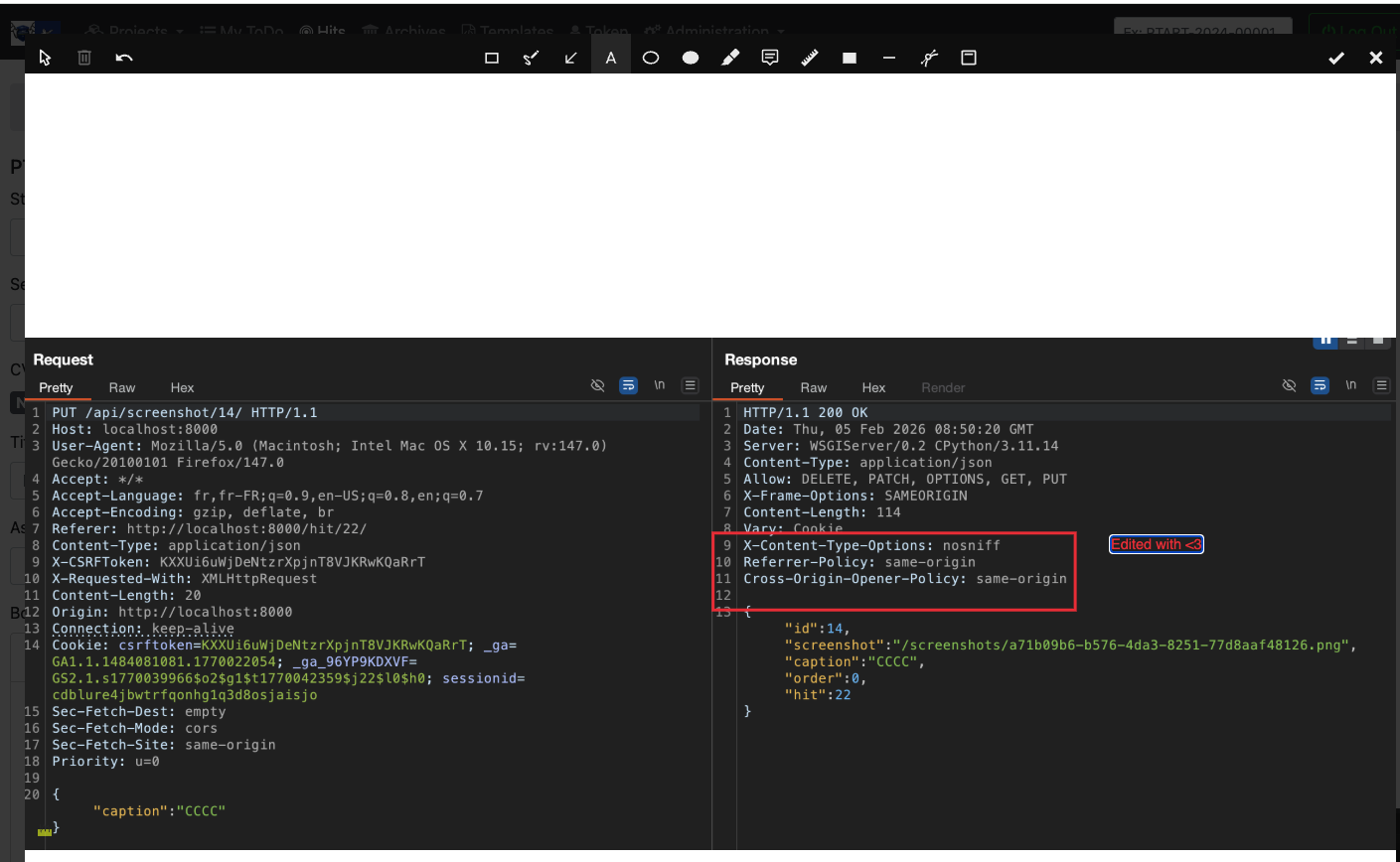1400x862 pixels.
Task: Click 'X-Frame-Options: SAMEORIGIN' response header
Action: point(856,496)
